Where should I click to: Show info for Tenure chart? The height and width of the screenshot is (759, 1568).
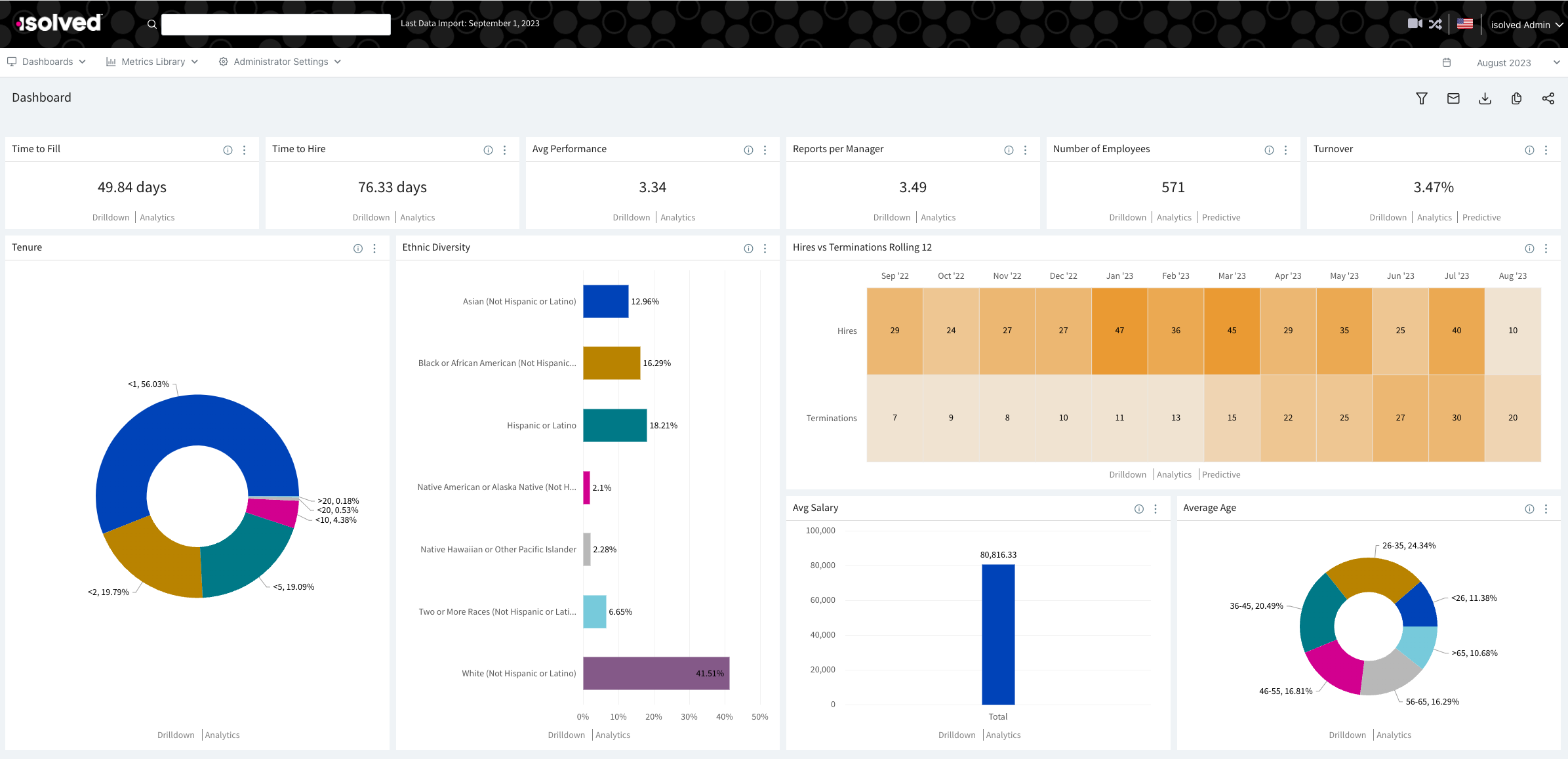pos(358,249)
